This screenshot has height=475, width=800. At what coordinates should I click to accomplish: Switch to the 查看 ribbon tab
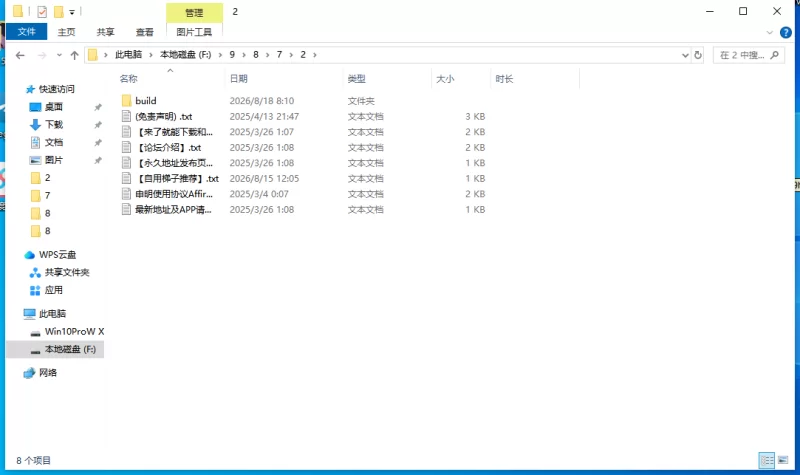coord(144,32)
